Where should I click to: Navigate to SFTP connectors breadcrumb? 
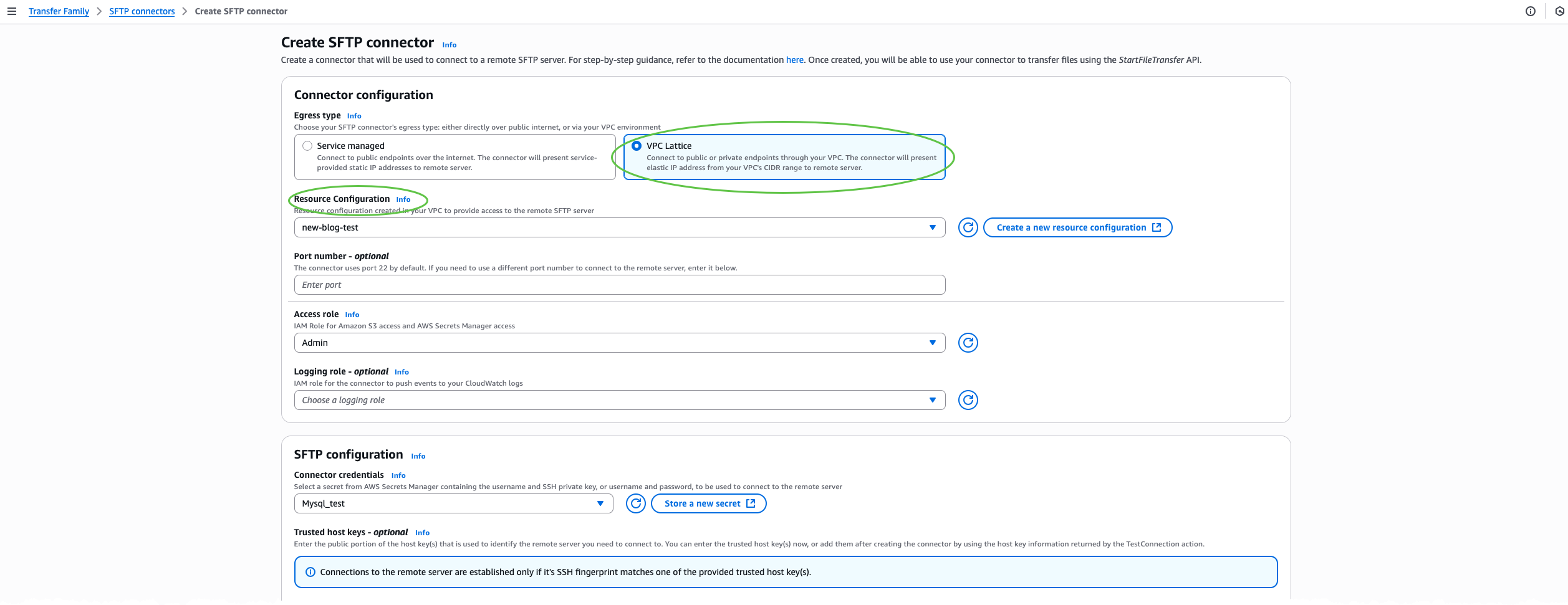[x=142, y=11]
